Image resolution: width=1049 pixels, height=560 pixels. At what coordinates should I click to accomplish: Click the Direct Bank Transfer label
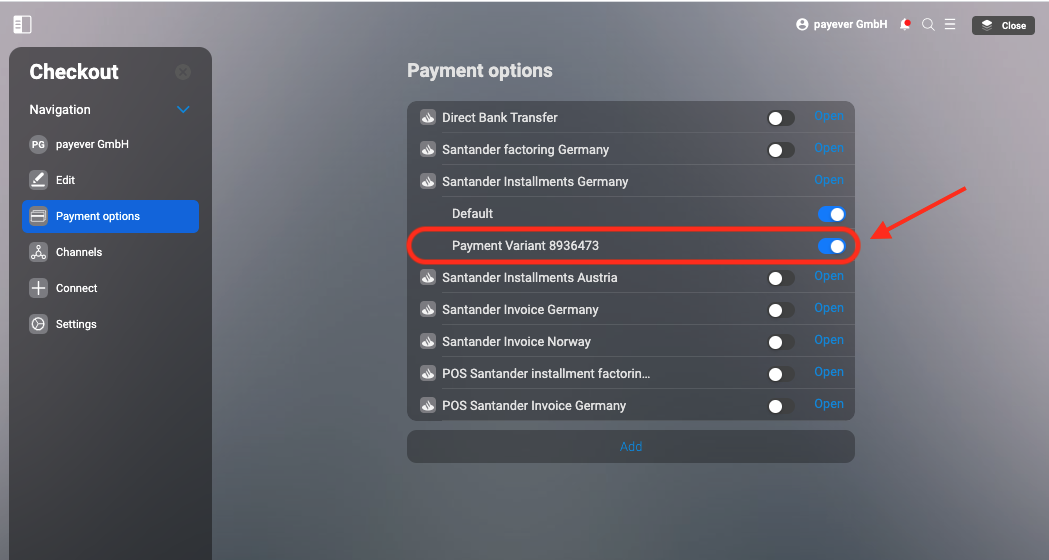500,118
